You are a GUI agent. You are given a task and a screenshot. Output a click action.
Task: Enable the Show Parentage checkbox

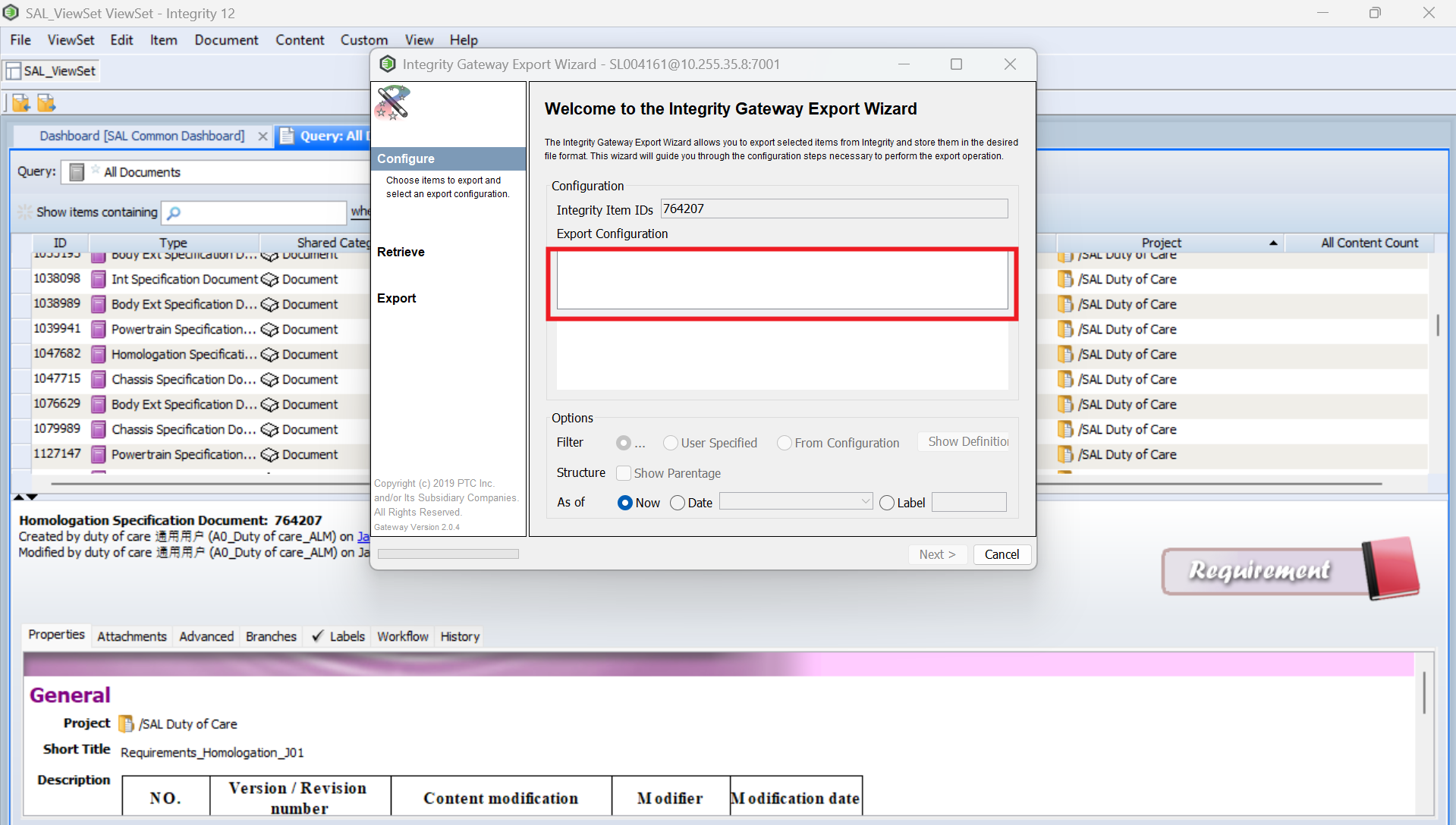[x=624, y=473]
